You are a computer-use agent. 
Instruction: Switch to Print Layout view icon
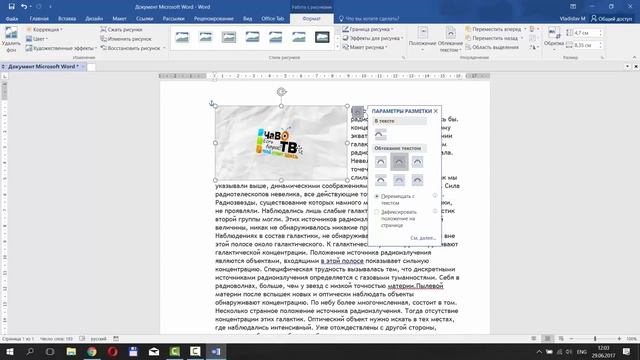547,339
